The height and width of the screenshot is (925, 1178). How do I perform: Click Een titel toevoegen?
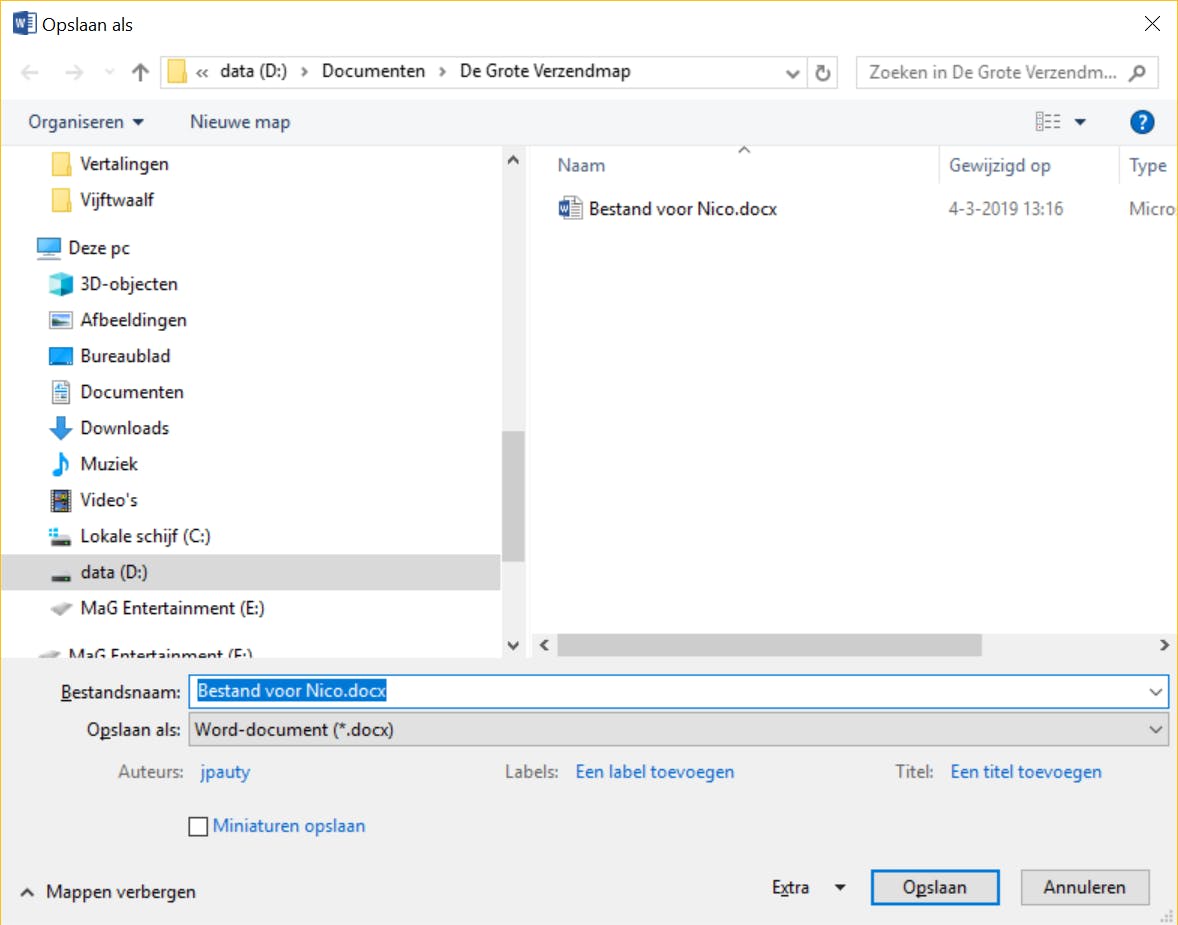click(x=1025, y=772)
